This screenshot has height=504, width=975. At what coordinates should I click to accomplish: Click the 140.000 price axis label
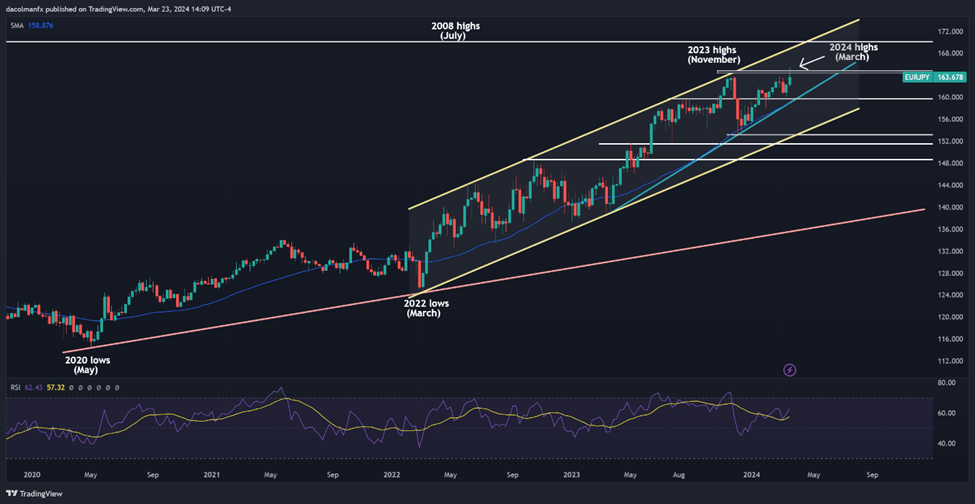tap(952, 208)
